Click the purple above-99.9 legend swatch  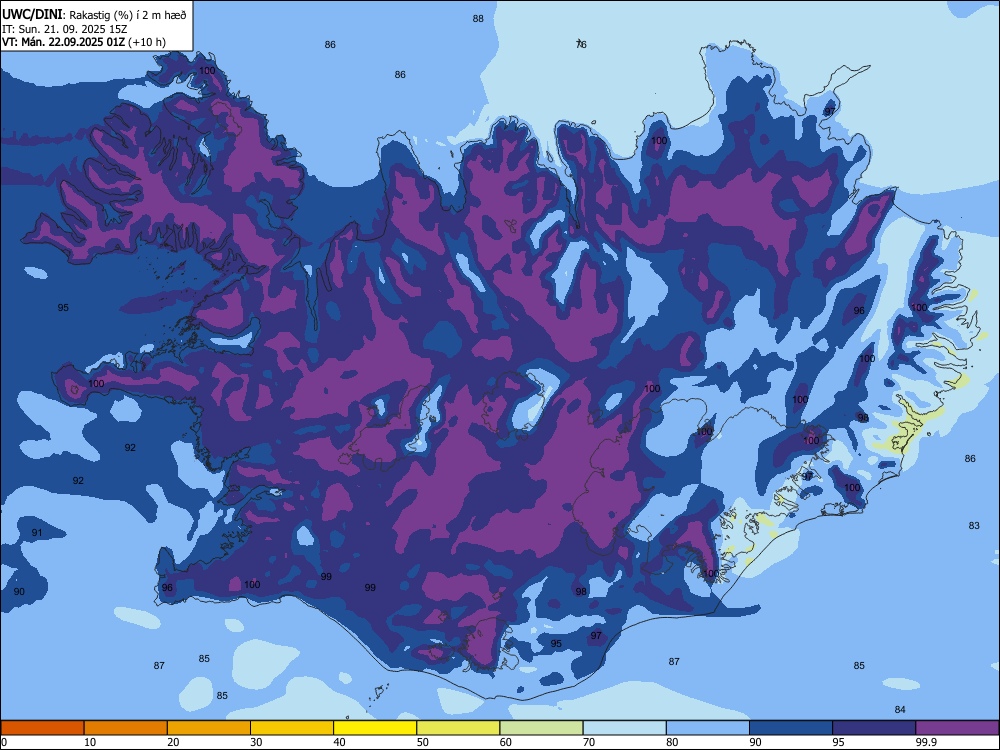[957, 728]
